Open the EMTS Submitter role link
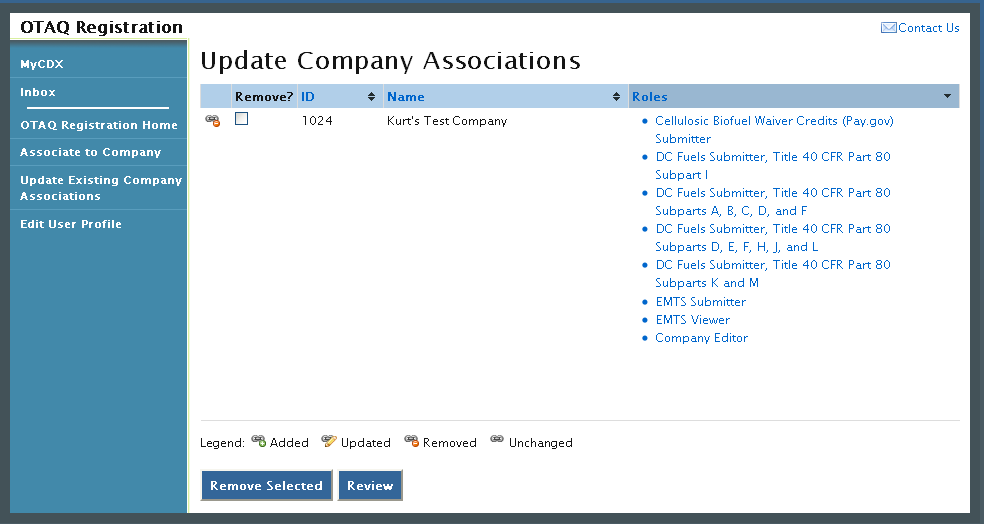Image resolution: width=984 pixels, height=524 pixels. coord(700,302)
